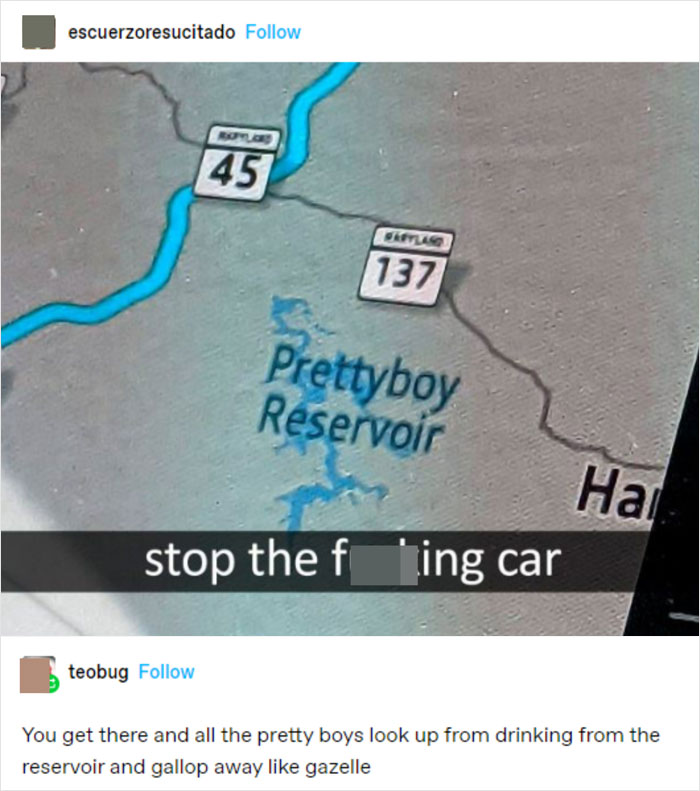Open the posted map photo
The width and height of the screenshot is (700, 791).
click(350, 349)
